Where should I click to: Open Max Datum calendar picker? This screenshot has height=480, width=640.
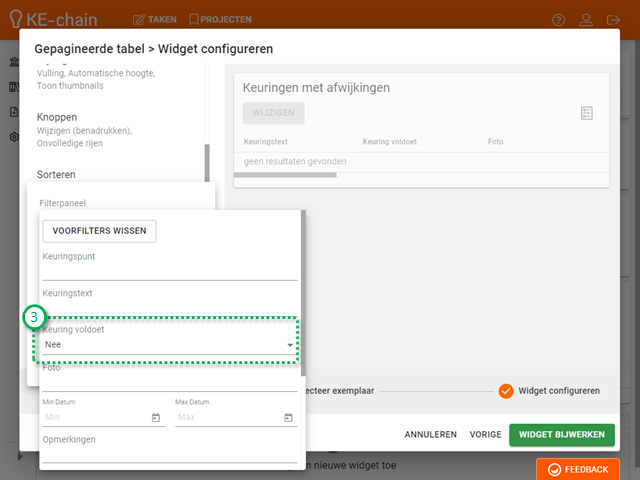288,417
